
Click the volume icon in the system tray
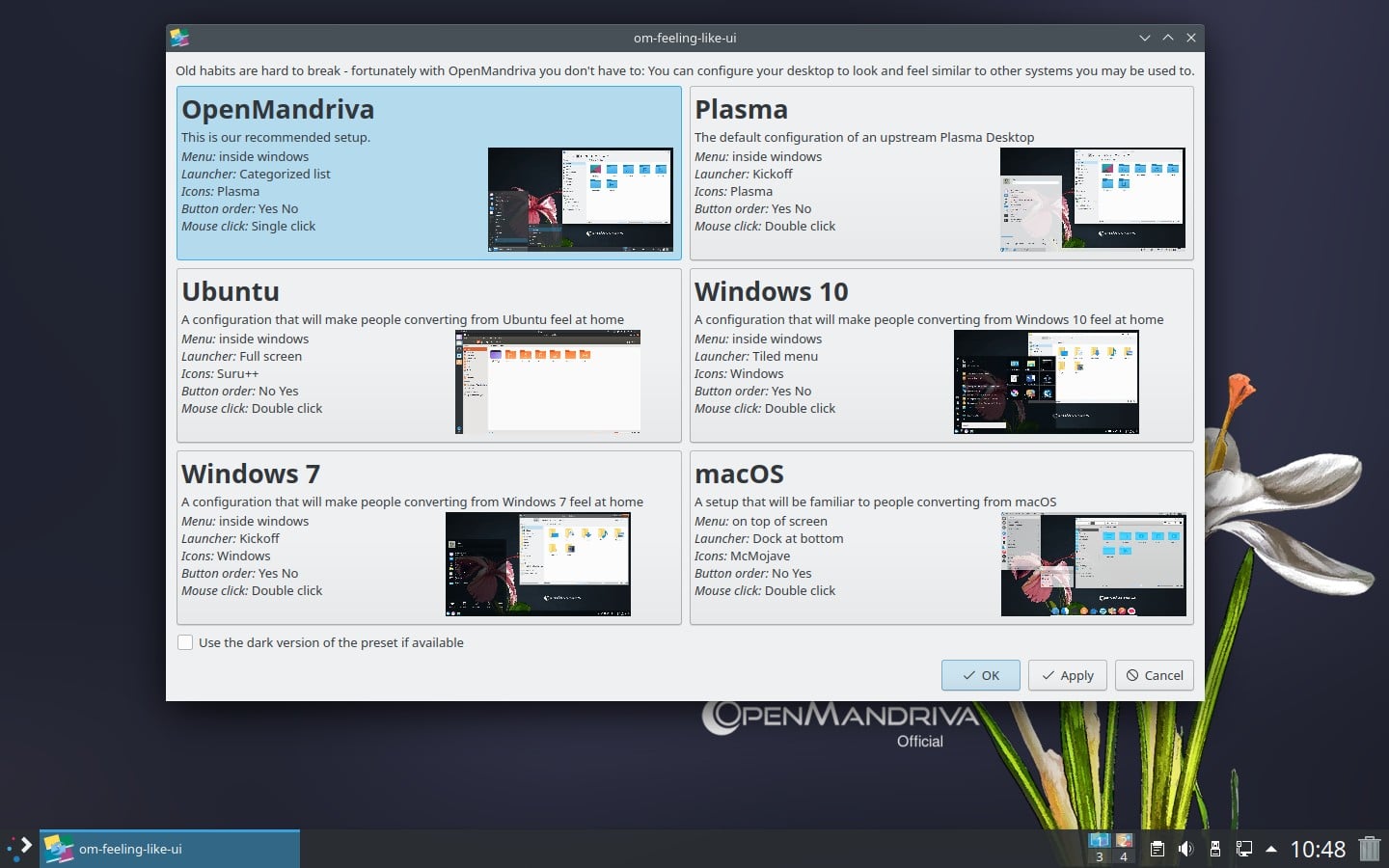click(x=1187, y=851)
